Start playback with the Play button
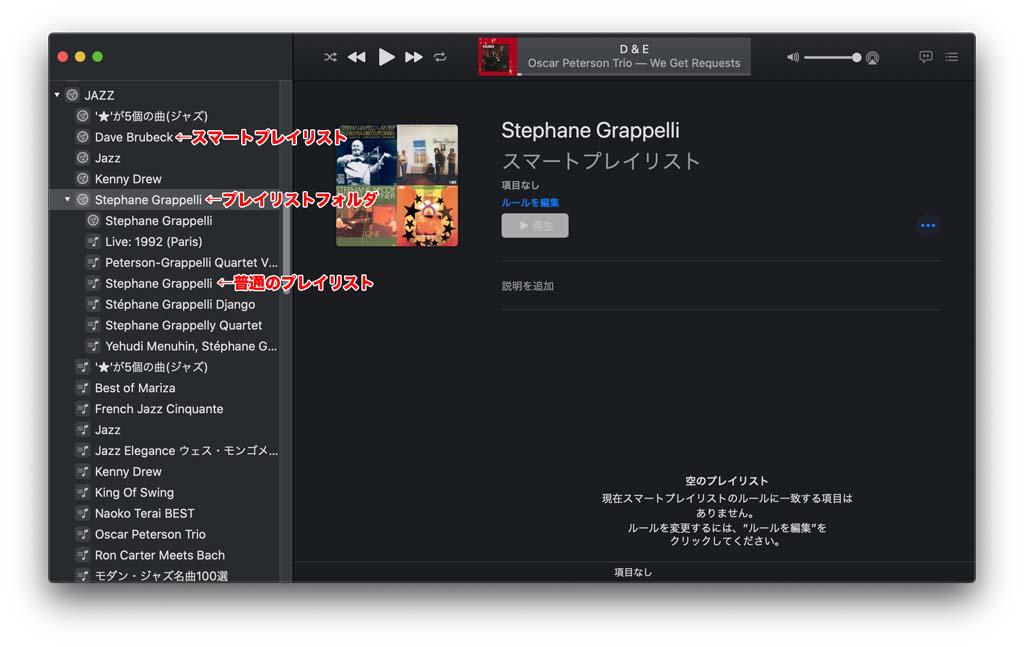The width and height of the screenshot is (1024, 647). click(386, 57)
